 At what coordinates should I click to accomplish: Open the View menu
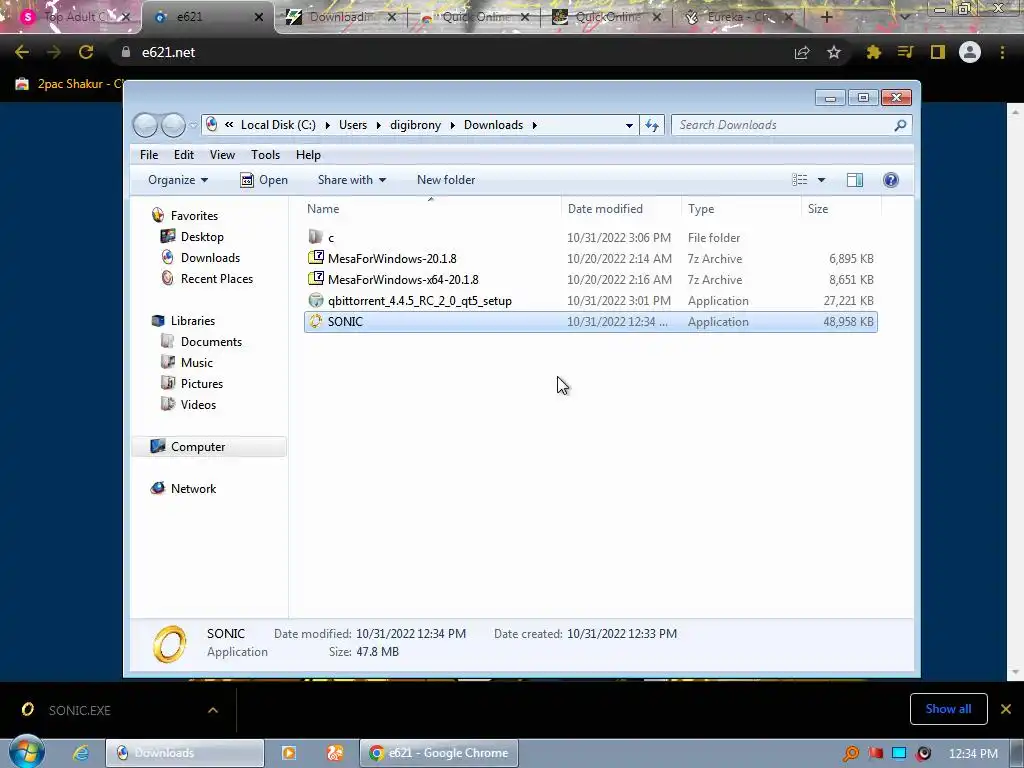[222, 155]
